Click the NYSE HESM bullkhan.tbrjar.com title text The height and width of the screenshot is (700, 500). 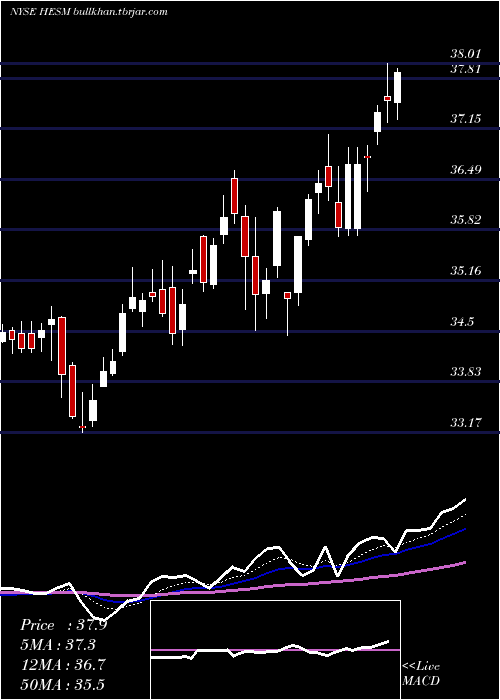click(x=89, y=12)
